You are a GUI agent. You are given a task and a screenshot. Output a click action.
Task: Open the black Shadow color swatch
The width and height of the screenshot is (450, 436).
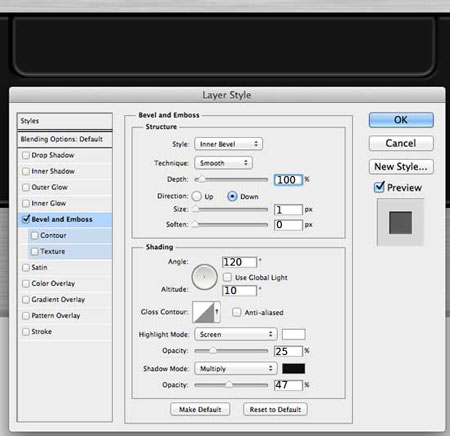tap(294, 368)
